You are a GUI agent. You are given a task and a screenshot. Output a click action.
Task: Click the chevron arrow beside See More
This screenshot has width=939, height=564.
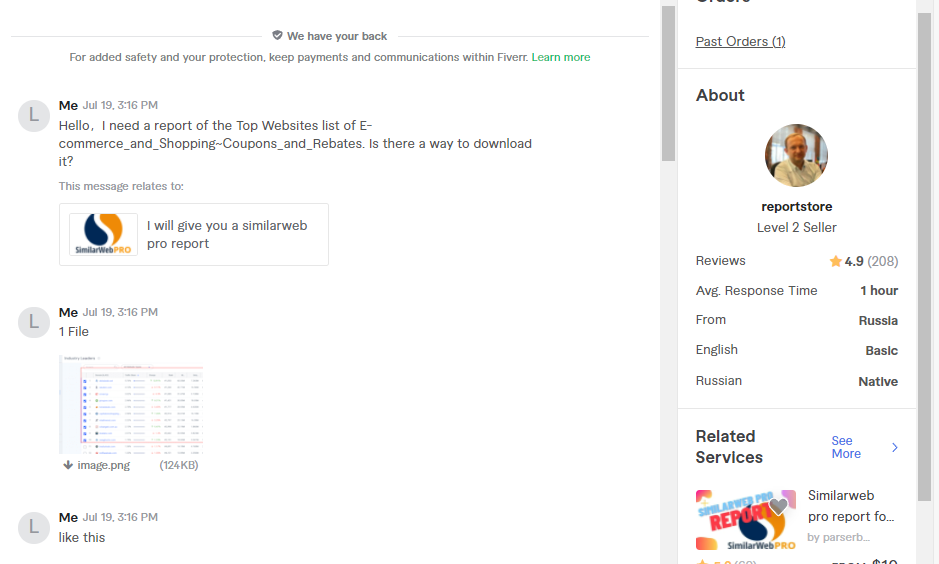click(x=895, y=447)
